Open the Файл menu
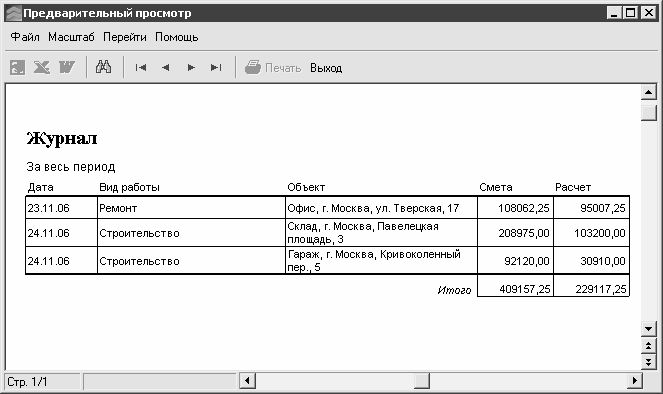The height and width of the screenshot is (394, 663). pos(25,37)
